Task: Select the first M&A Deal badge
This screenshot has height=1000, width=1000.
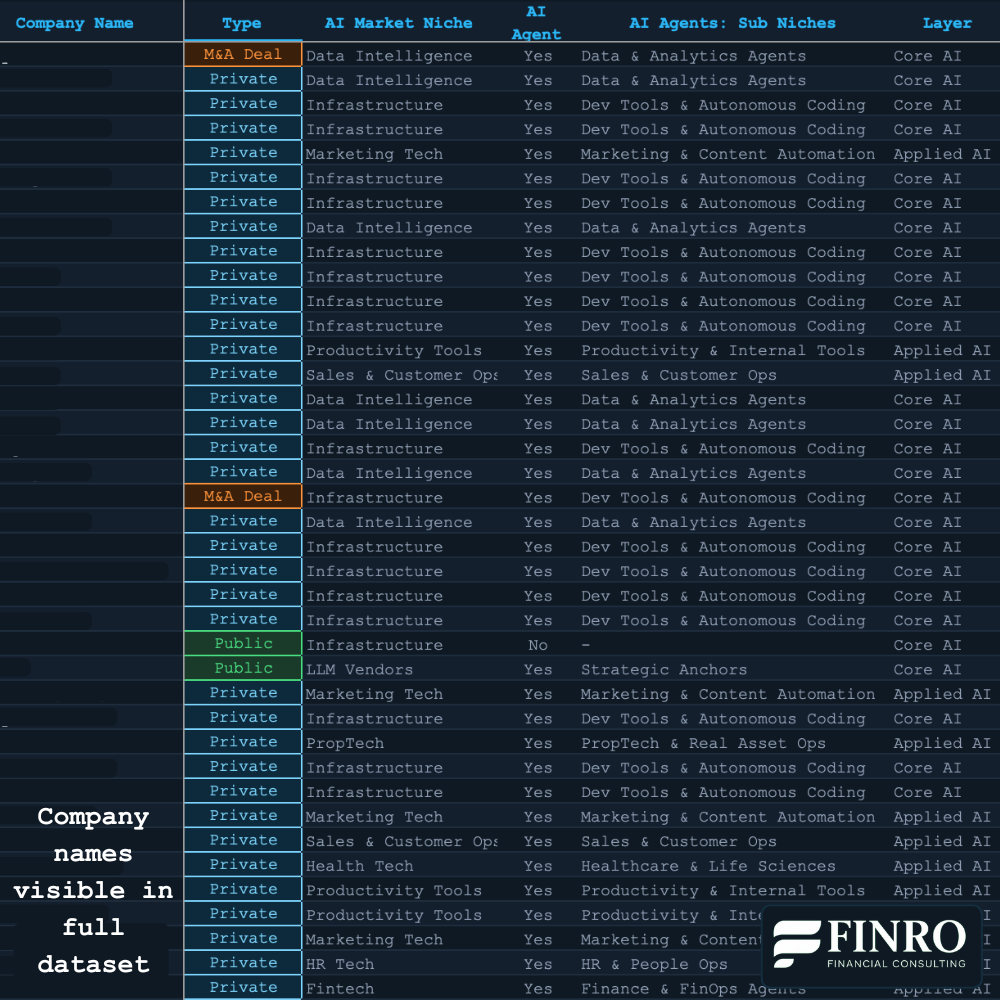Action: click(x=241, y=55)
